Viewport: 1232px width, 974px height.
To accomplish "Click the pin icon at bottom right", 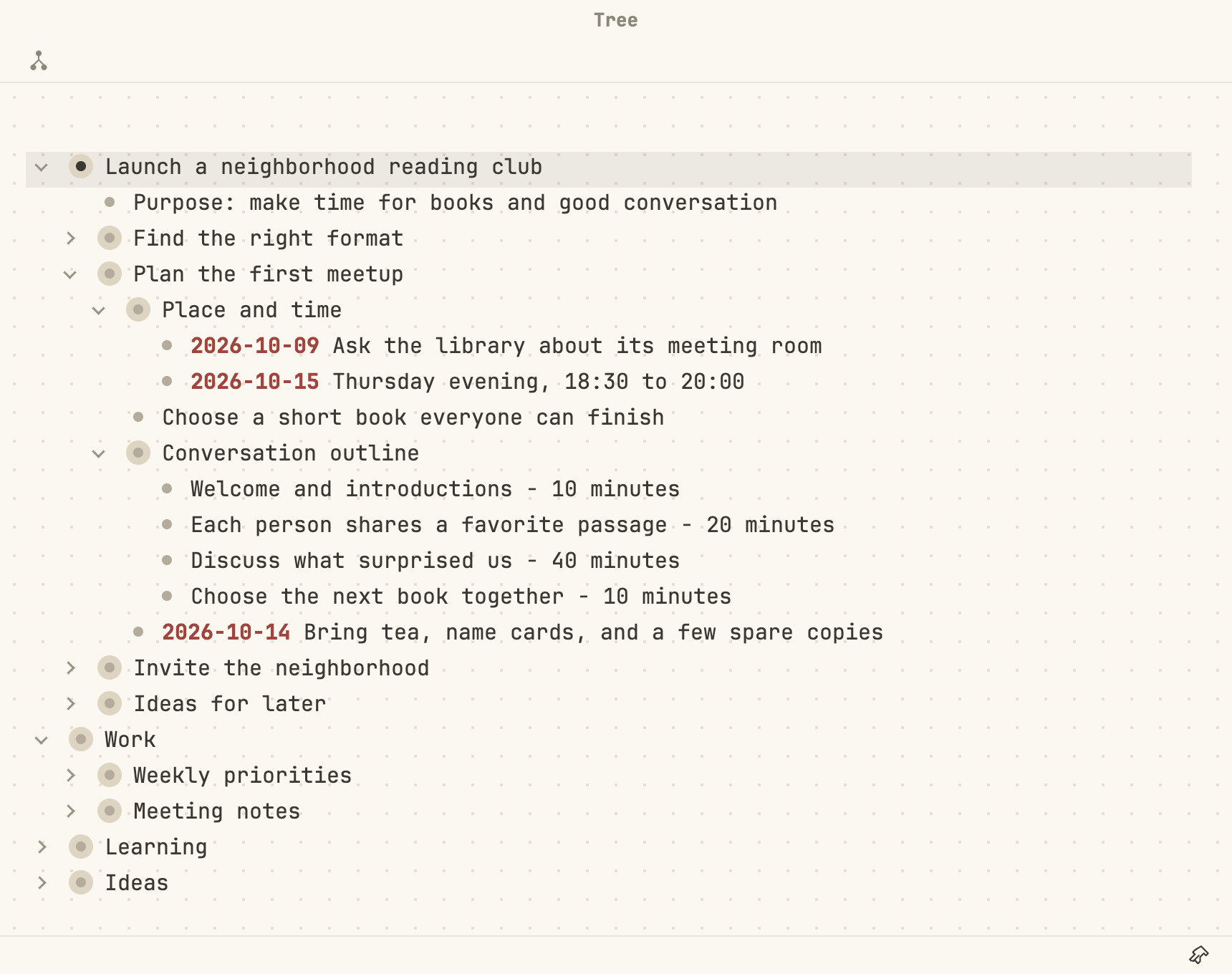I will click(1199, 955).
